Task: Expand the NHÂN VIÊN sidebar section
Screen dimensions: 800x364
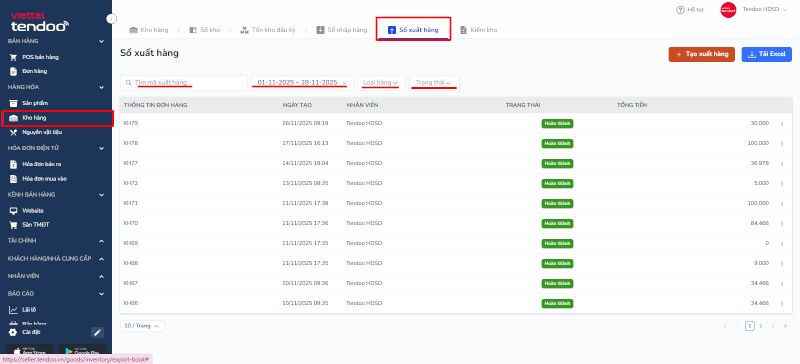Action: click(x=102, y=277)
